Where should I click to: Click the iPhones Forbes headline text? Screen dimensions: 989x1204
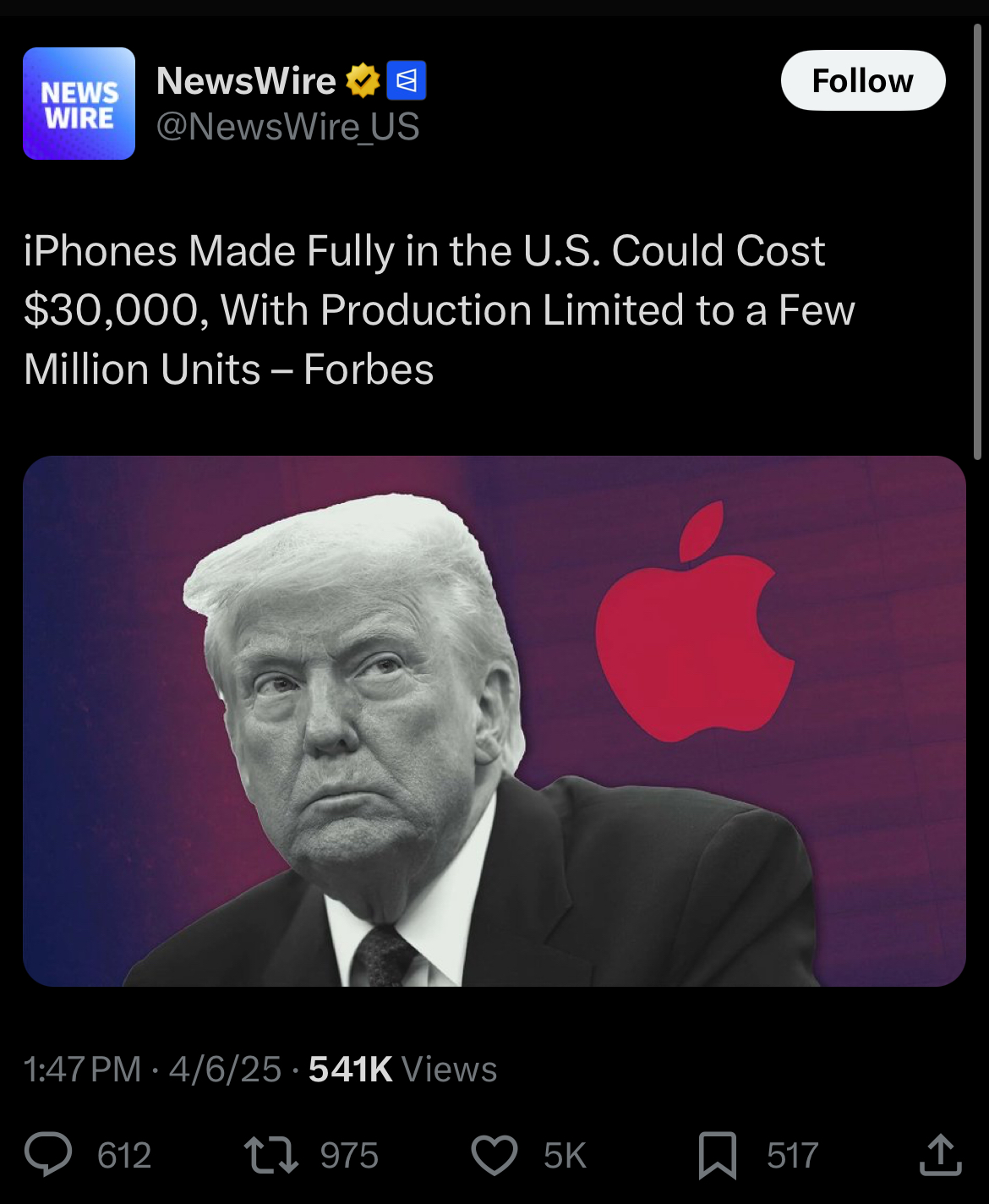(440, 310)
